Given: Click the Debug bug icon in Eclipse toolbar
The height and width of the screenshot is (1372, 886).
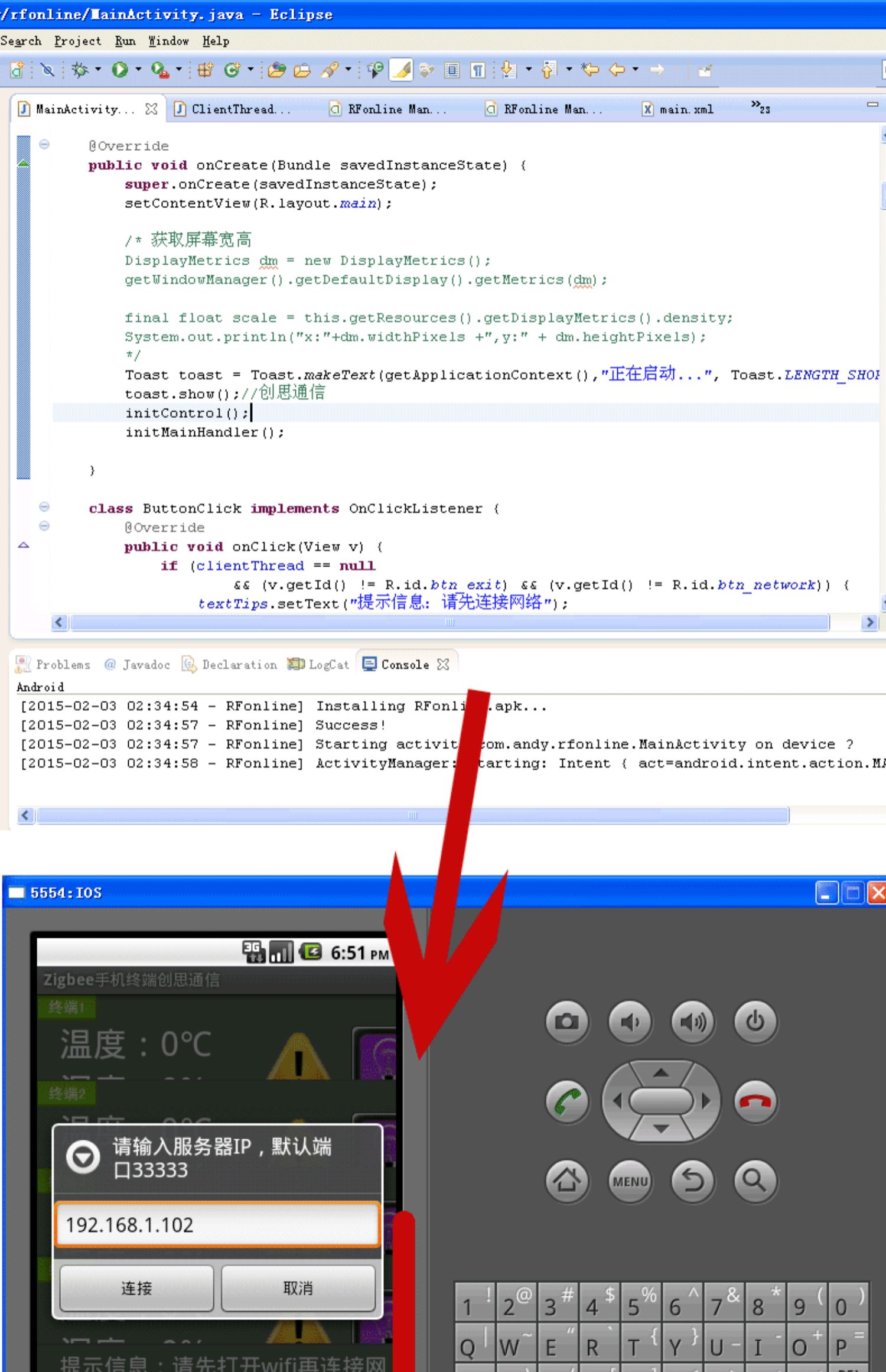Looking at the screenshot, I should click(x=80, y=70).
